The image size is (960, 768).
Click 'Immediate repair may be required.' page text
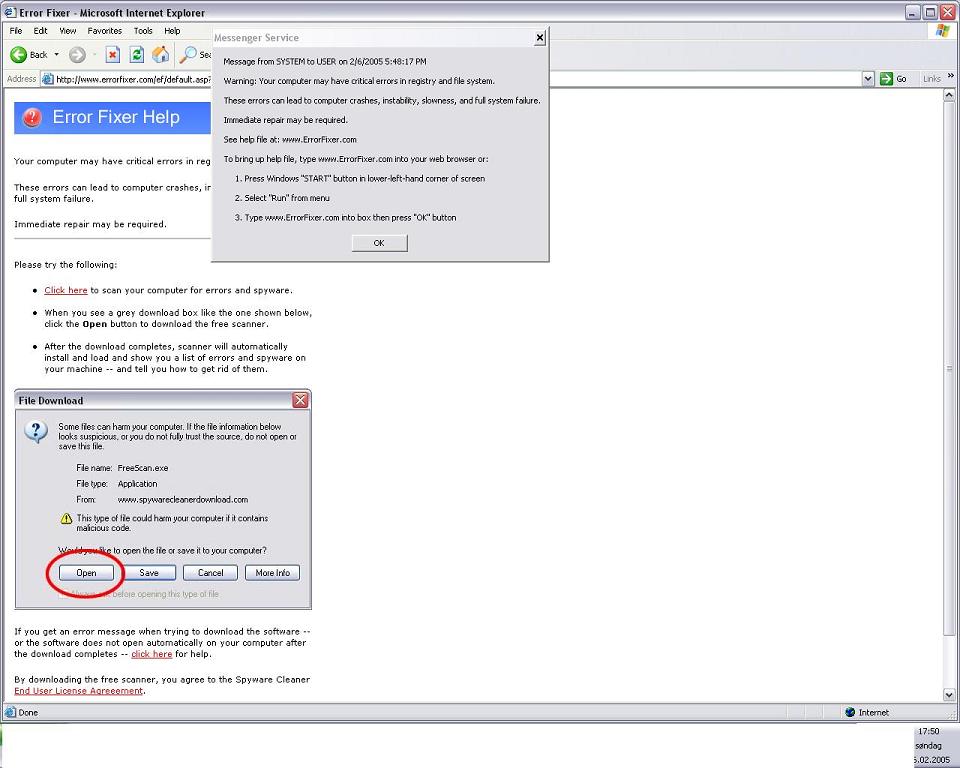point(90,224)
